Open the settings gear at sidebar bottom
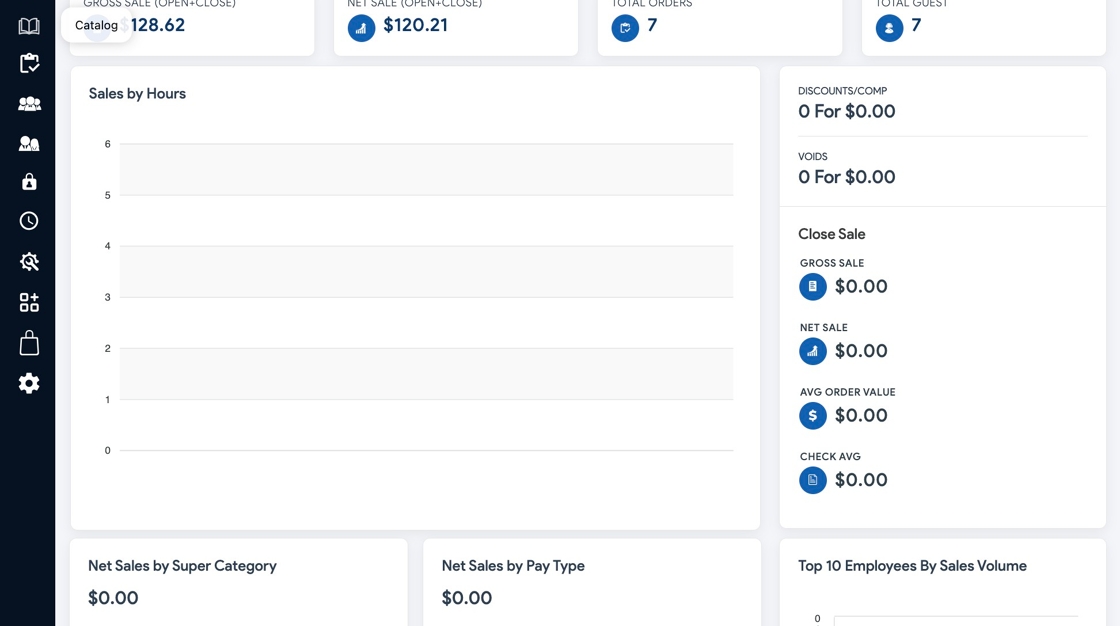The height and width of the screenshot is (626, 1120). (x=29, y=383)
